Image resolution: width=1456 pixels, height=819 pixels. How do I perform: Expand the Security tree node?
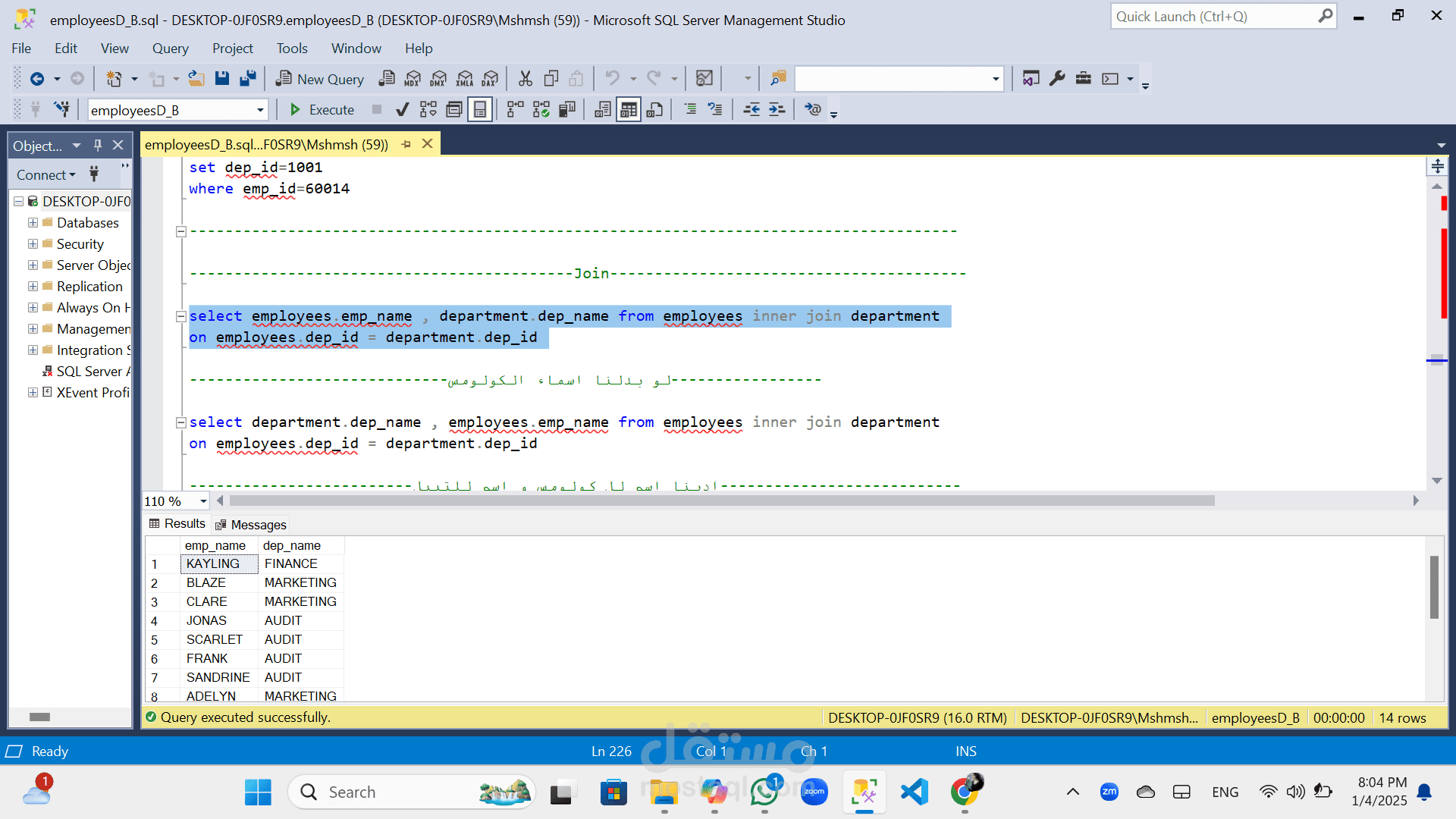pos(33,244)
